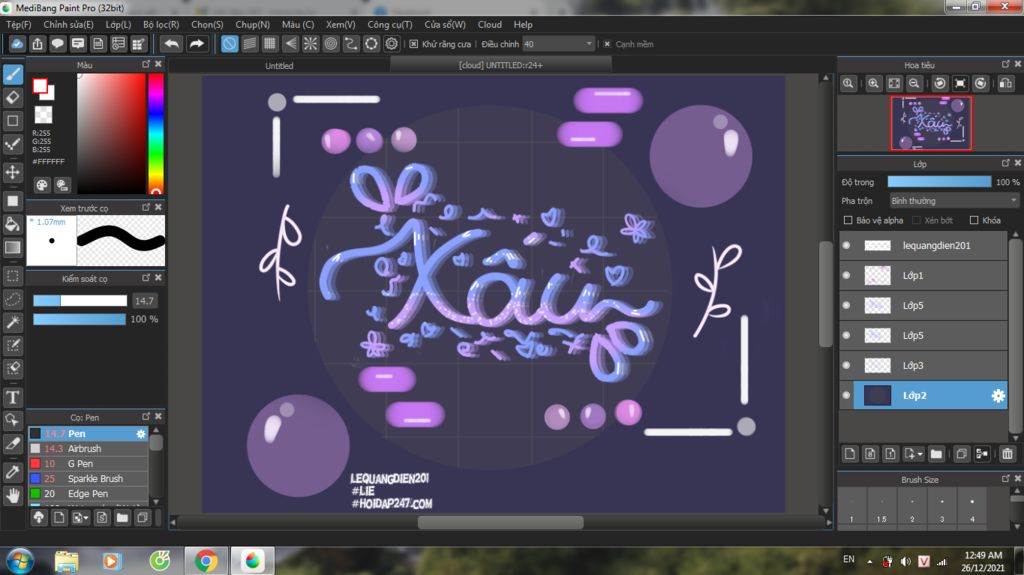Select the Lớp1 layer
The image size is (1024, 575).
click(931, 276)
